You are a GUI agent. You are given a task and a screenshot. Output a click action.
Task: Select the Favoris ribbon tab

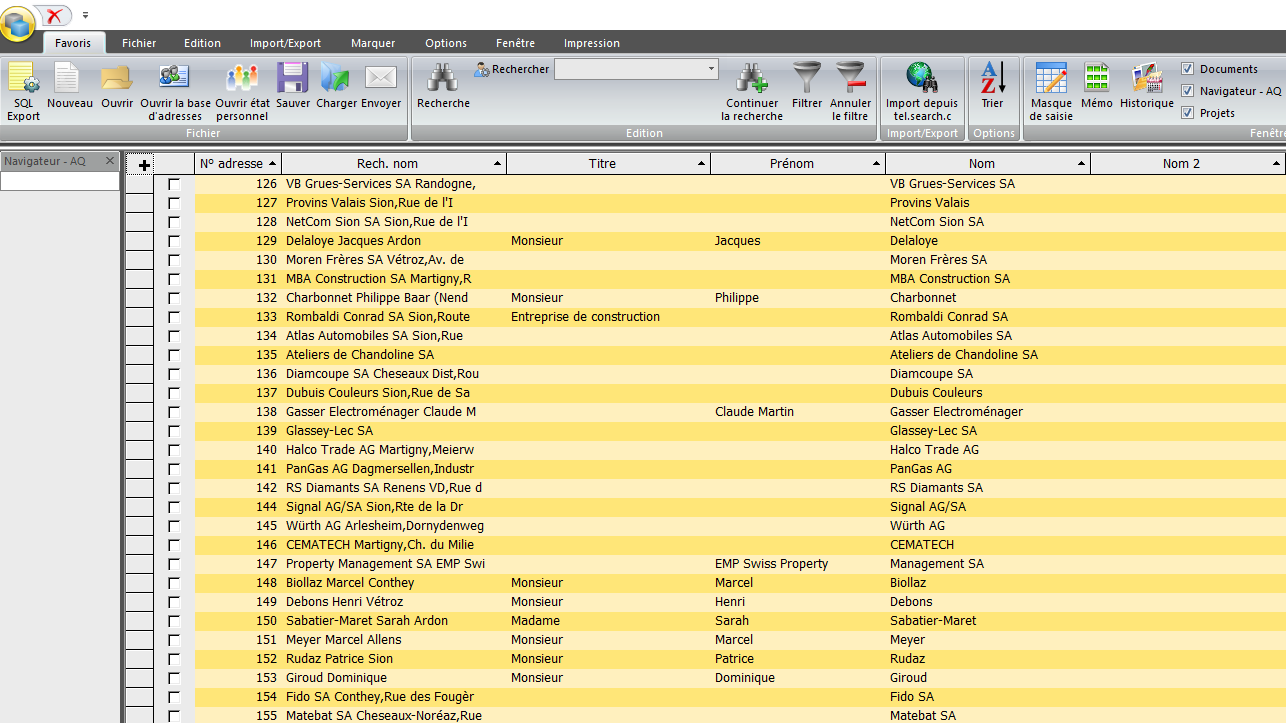[73, 43]
